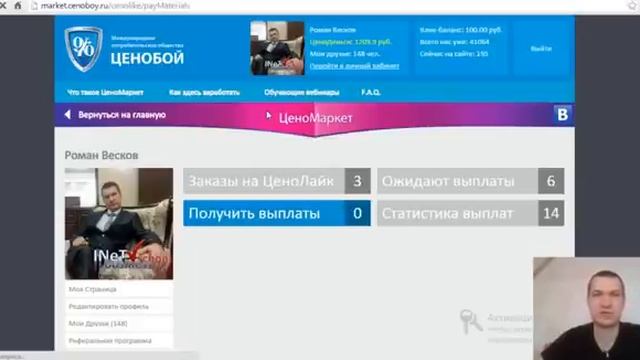The image size is (640, 360).
Task: Open the Ожидают выплаты tab
Action: point(471,181)
